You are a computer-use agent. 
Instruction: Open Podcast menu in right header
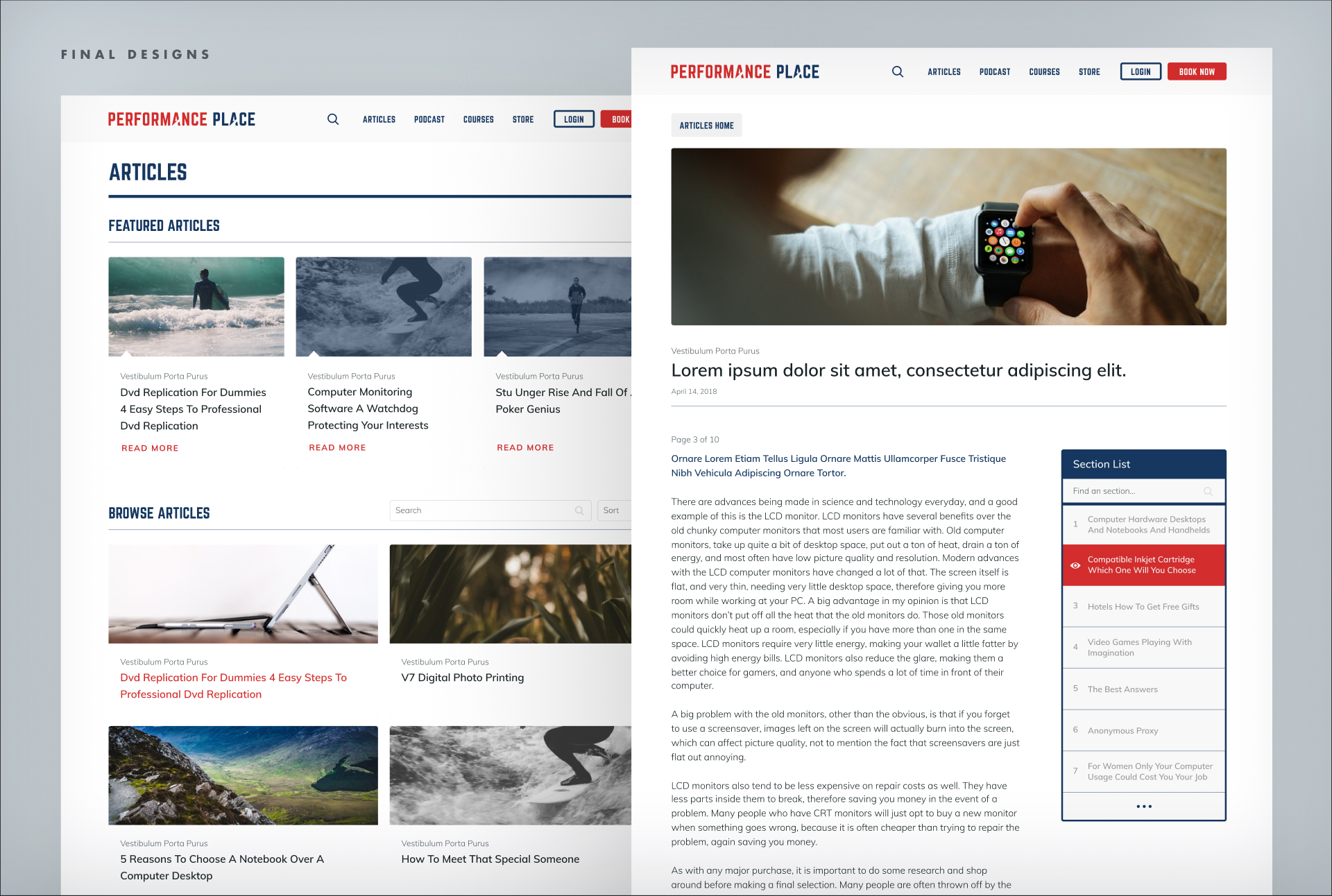click(994, 72)
